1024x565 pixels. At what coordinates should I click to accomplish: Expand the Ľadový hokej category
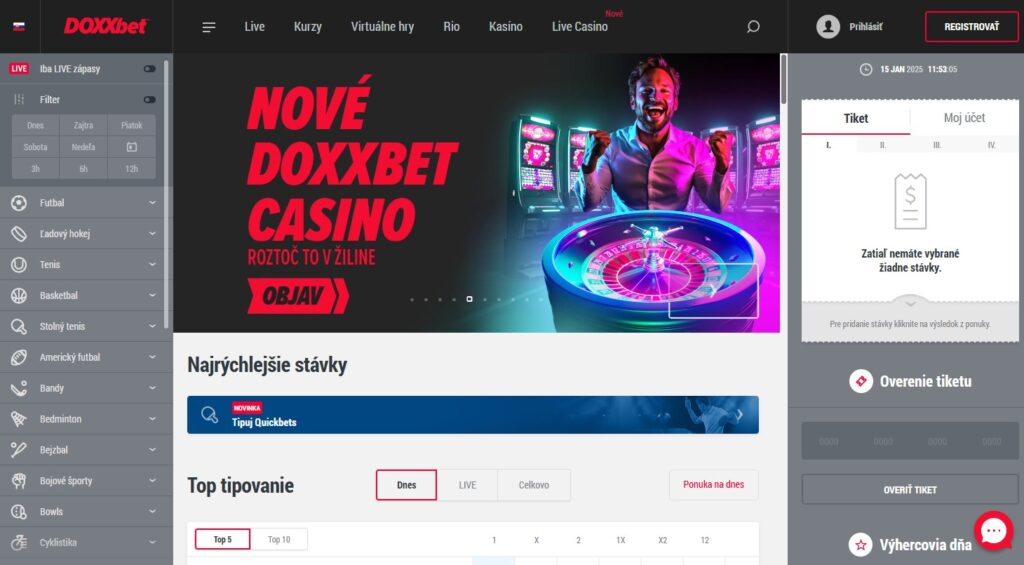(152, 233)
